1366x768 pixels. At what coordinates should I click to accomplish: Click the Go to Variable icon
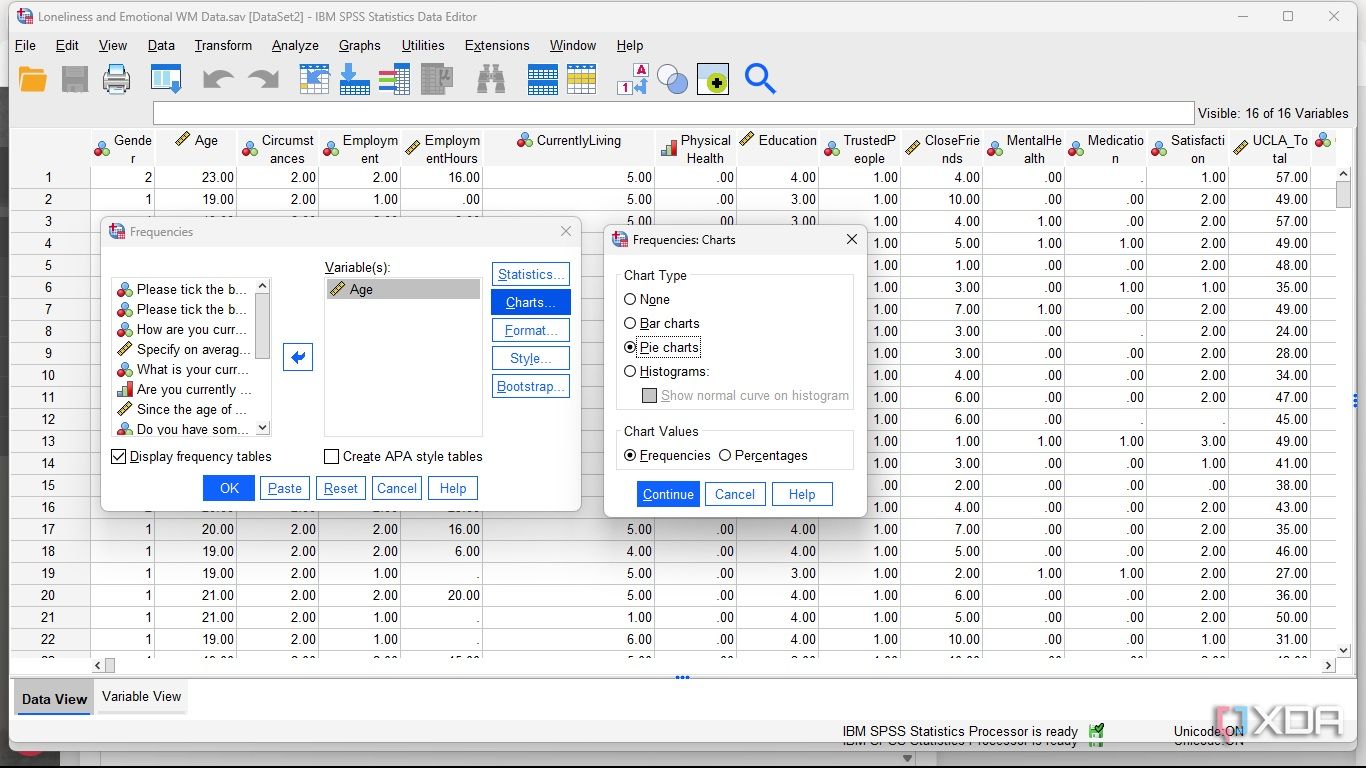point(355,79)
